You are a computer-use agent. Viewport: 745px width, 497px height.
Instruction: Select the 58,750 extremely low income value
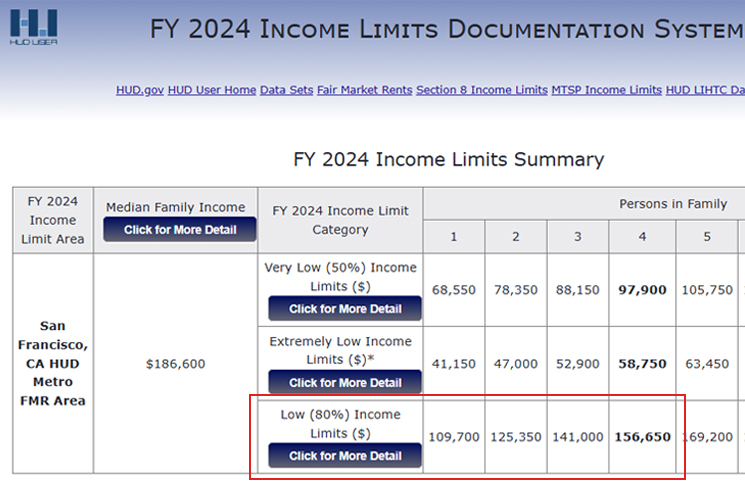coord(642,364)
